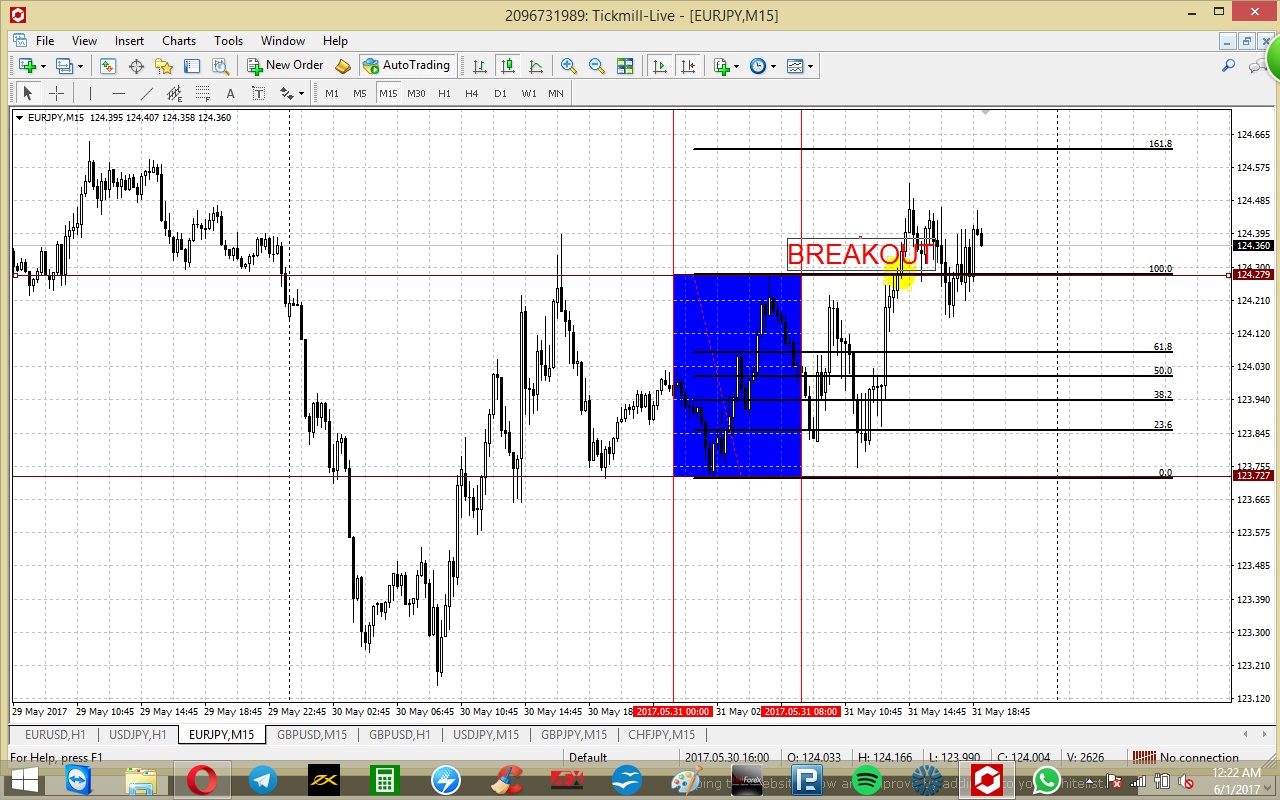Zoom in on the chart

pos(569,66)
